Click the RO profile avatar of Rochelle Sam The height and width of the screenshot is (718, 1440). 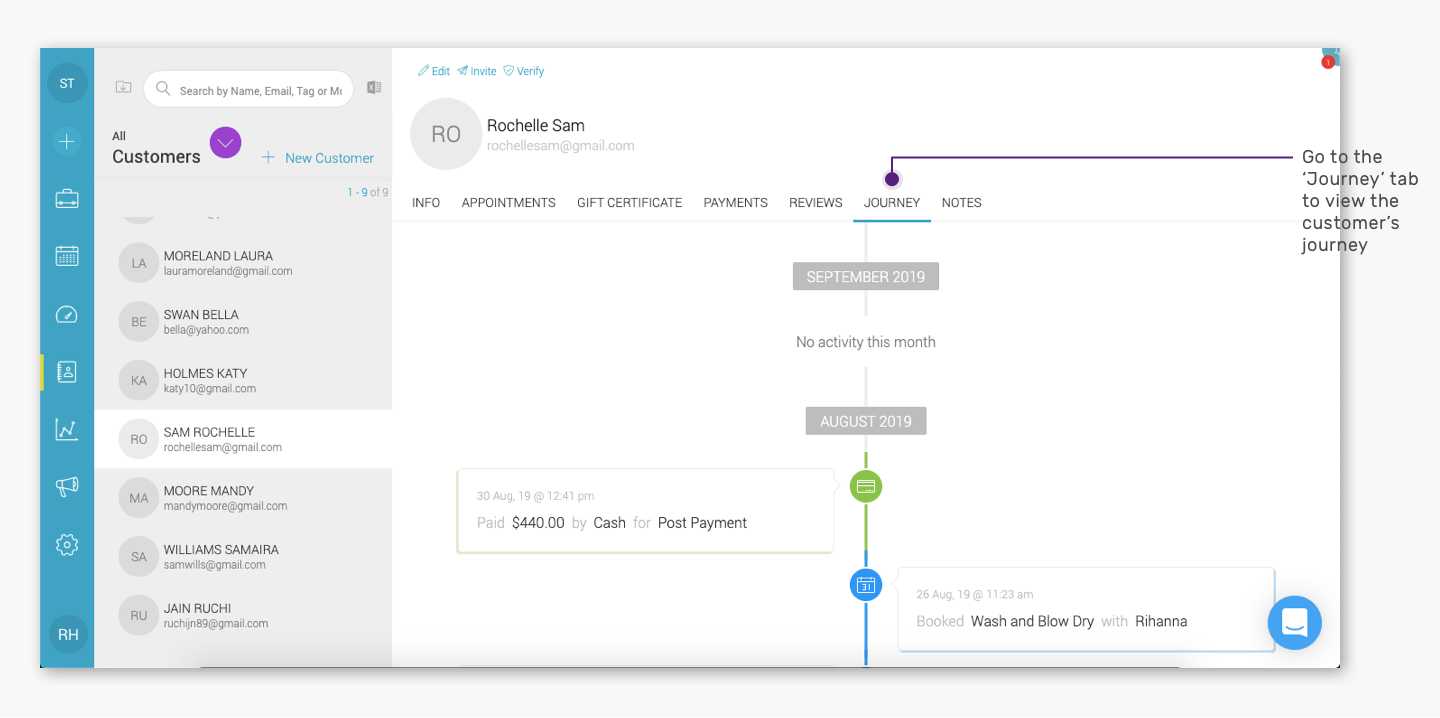click(446, 134)
